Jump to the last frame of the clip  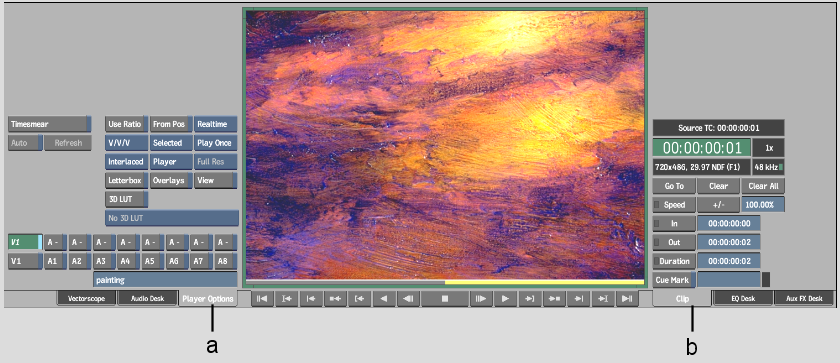[627, 299]
